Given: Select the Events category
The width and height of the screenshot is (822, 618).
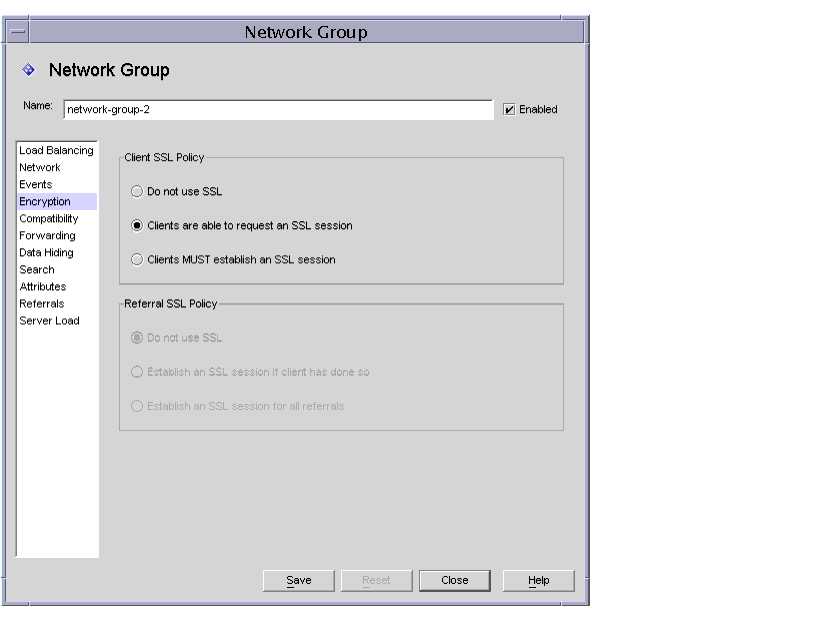Looking at the screenshot, I should [x=36, y=184].
